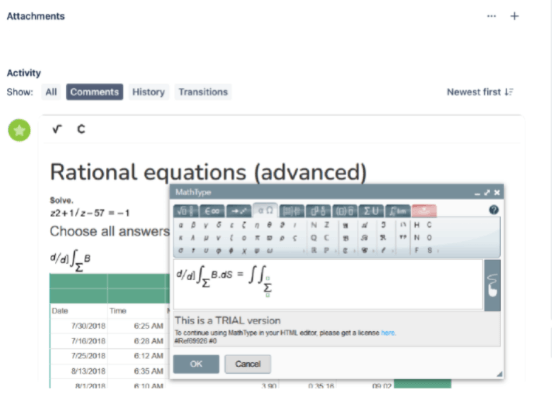
Task: Insert Greek letter chi
Action: pos(244,250)
